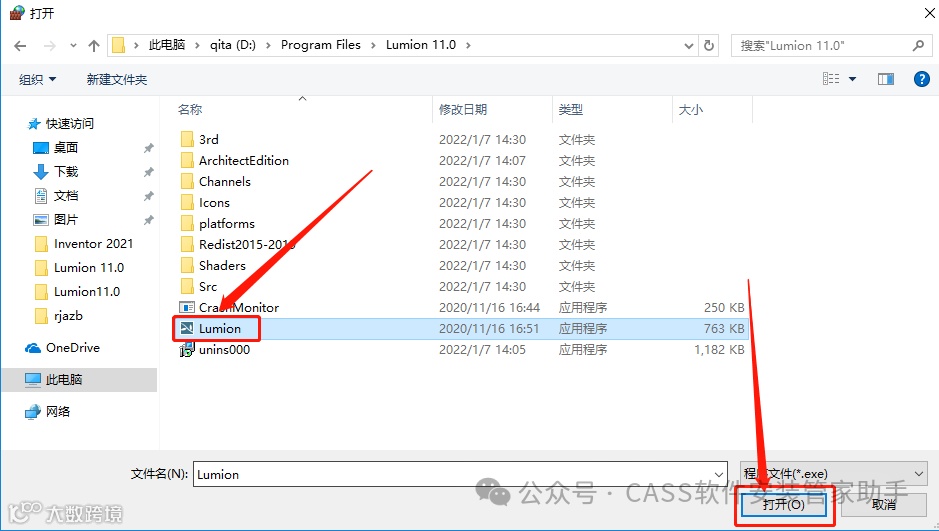Click the CrashMonitor file icon
The height and width of the screenshot is (531, 939).
pos(187,307)
